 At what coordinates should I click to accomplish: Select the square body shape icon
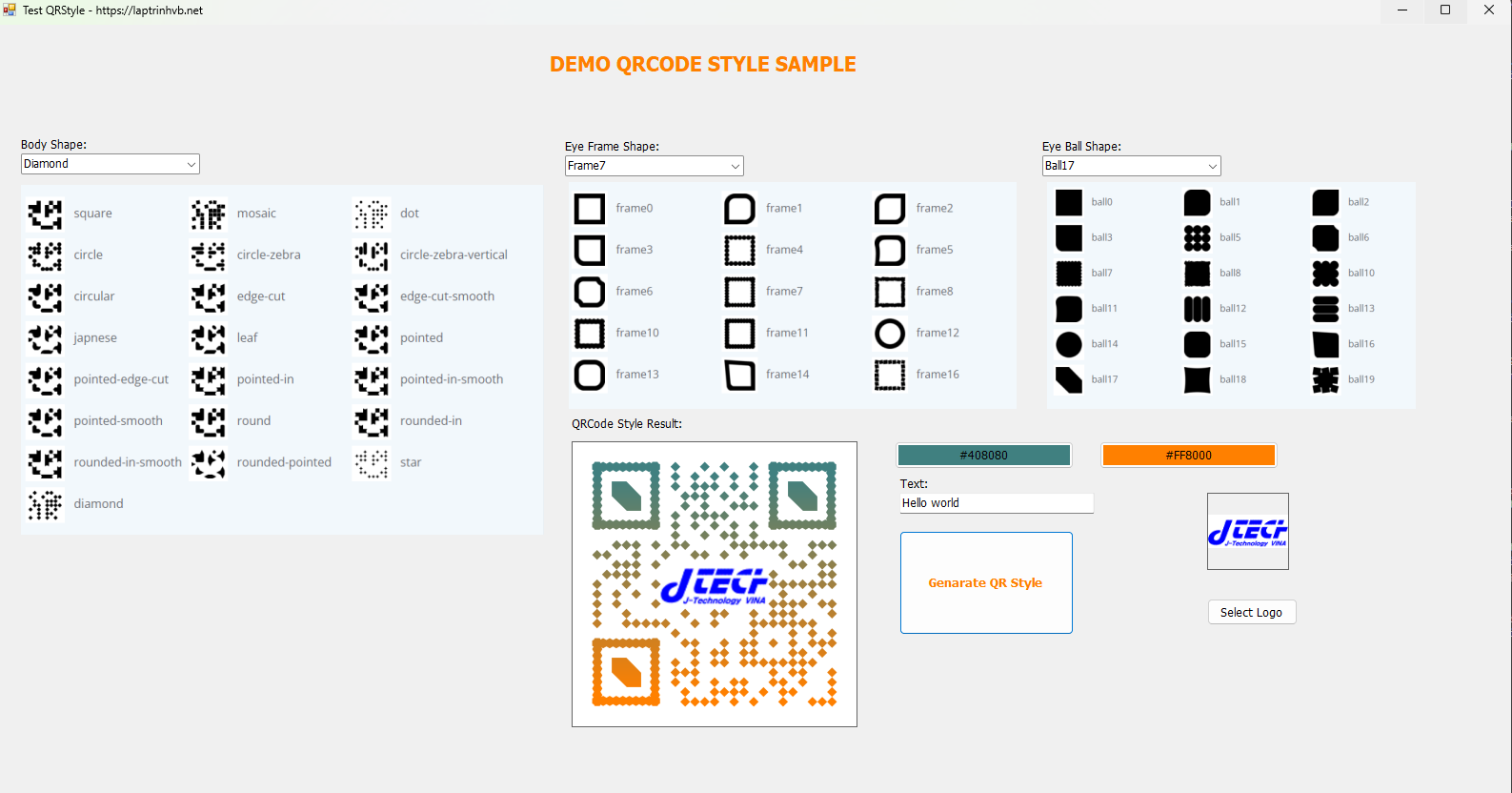click(45, 214)
